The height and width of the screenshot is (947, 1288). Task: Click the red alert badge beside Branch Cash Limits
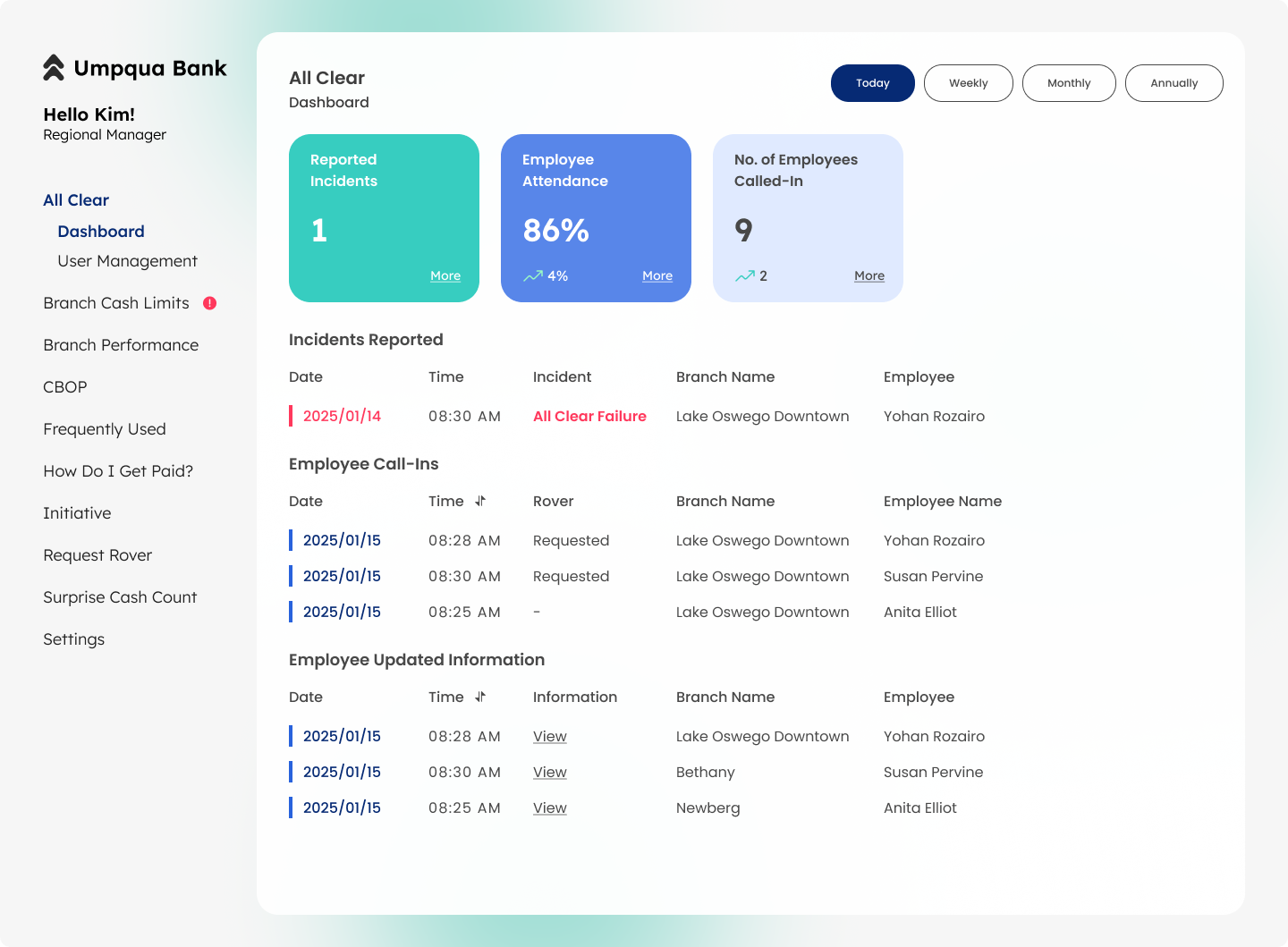click(x=210, y=303)
